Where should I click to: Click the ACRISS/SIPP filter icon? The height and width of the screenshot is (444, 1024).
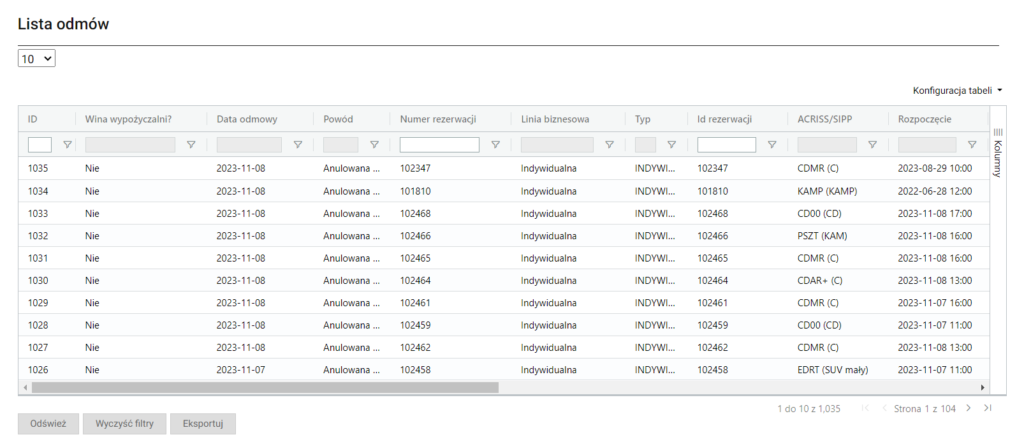click(872, 145)
